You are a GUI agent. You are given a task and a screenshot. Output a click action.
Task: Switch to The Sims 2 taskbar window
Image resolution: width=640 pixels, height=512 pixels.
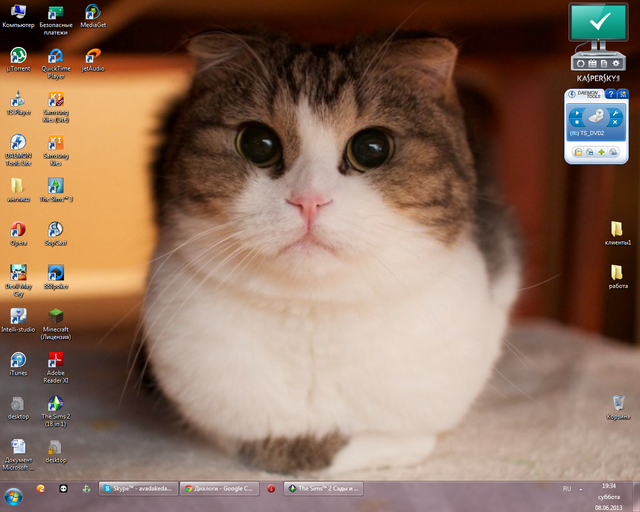click(x=323, y=489)
